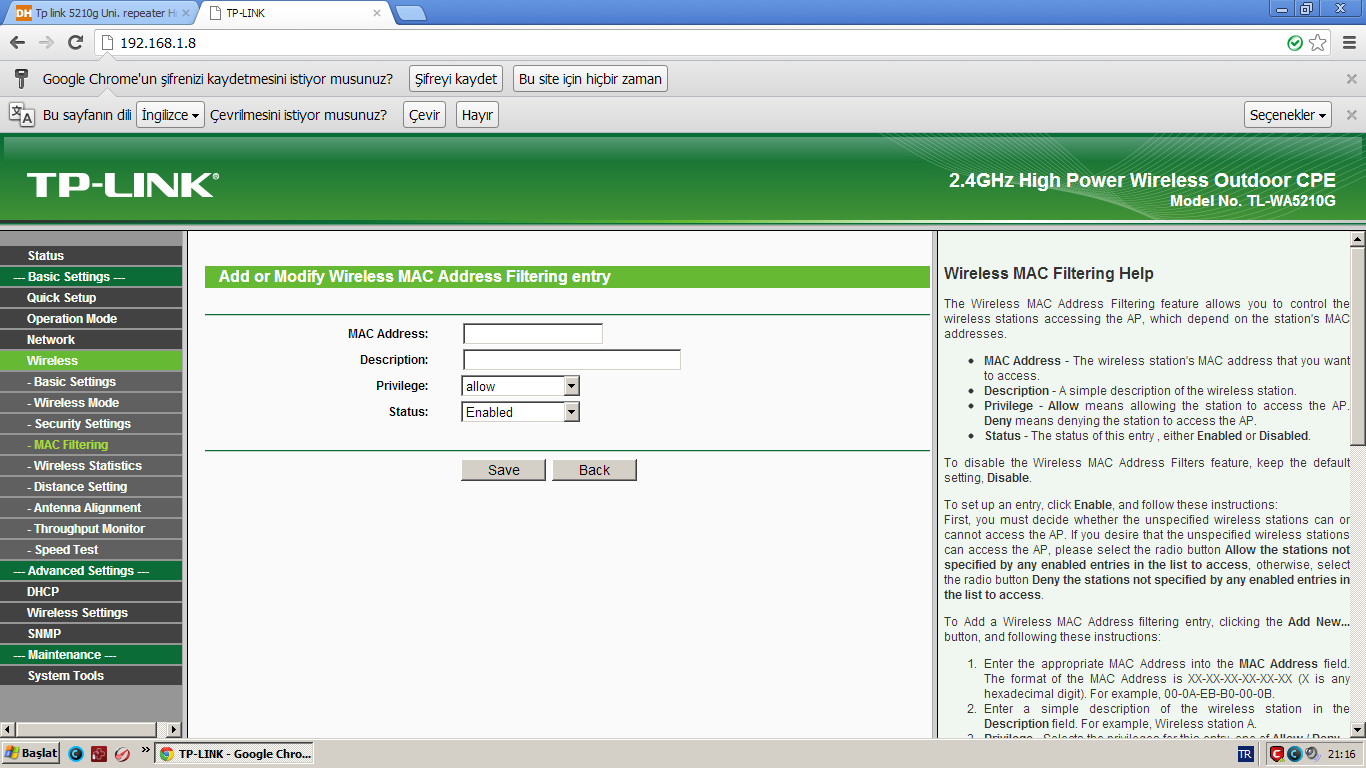The height and width of the screenshot is (768, 1366).
Task: Click the first blue quick launch icon
Action: 76,754
